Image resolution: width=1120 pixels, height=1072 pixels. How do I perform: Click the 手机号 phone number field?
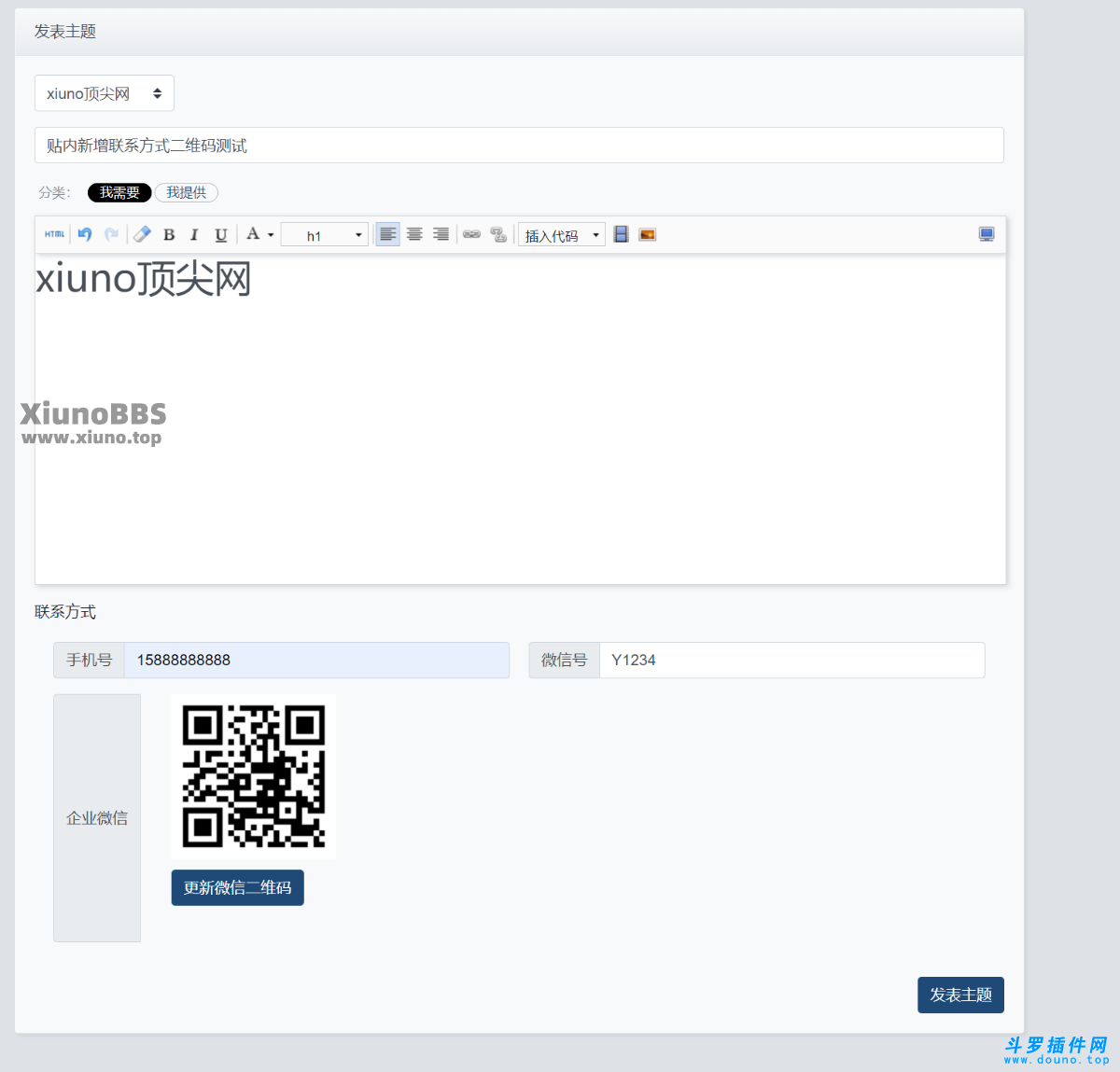click(316, 660)
